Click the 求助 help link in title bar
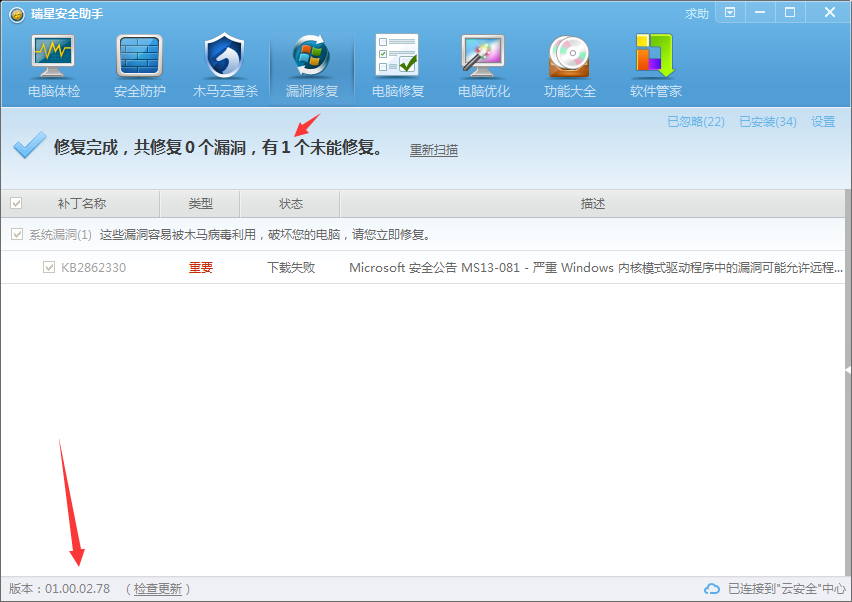Viewport: 852px width, 602px height. (x=697, y=14)
